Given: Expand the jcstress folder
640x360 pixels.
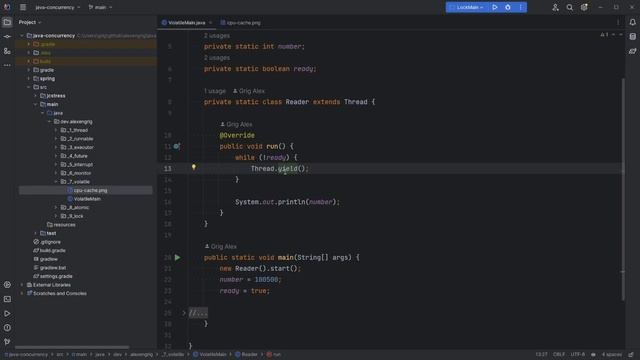Looking at the screenshot, I should (36, 96).
